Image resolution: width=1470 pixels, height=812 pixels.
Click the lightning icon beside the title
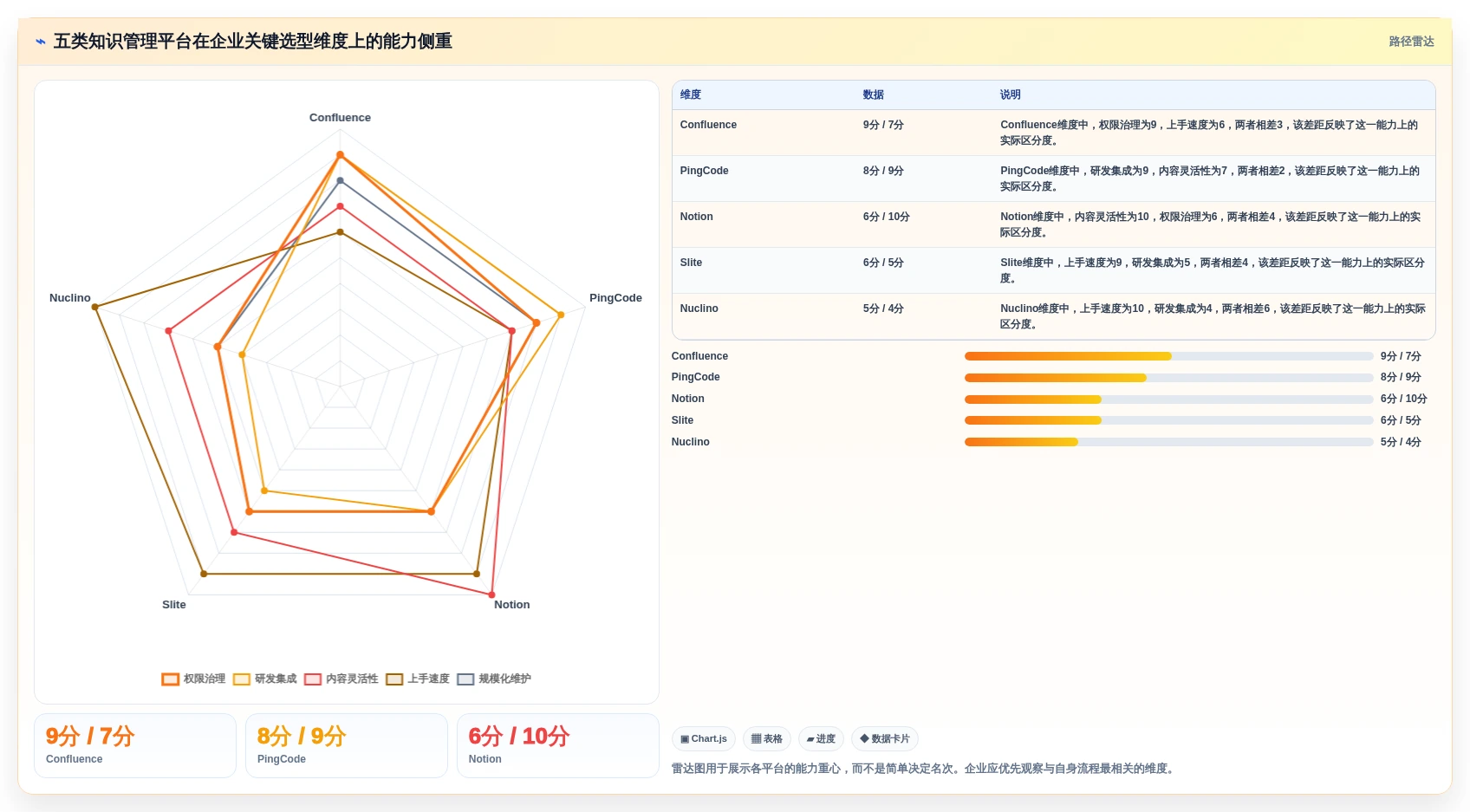(41, 42)
